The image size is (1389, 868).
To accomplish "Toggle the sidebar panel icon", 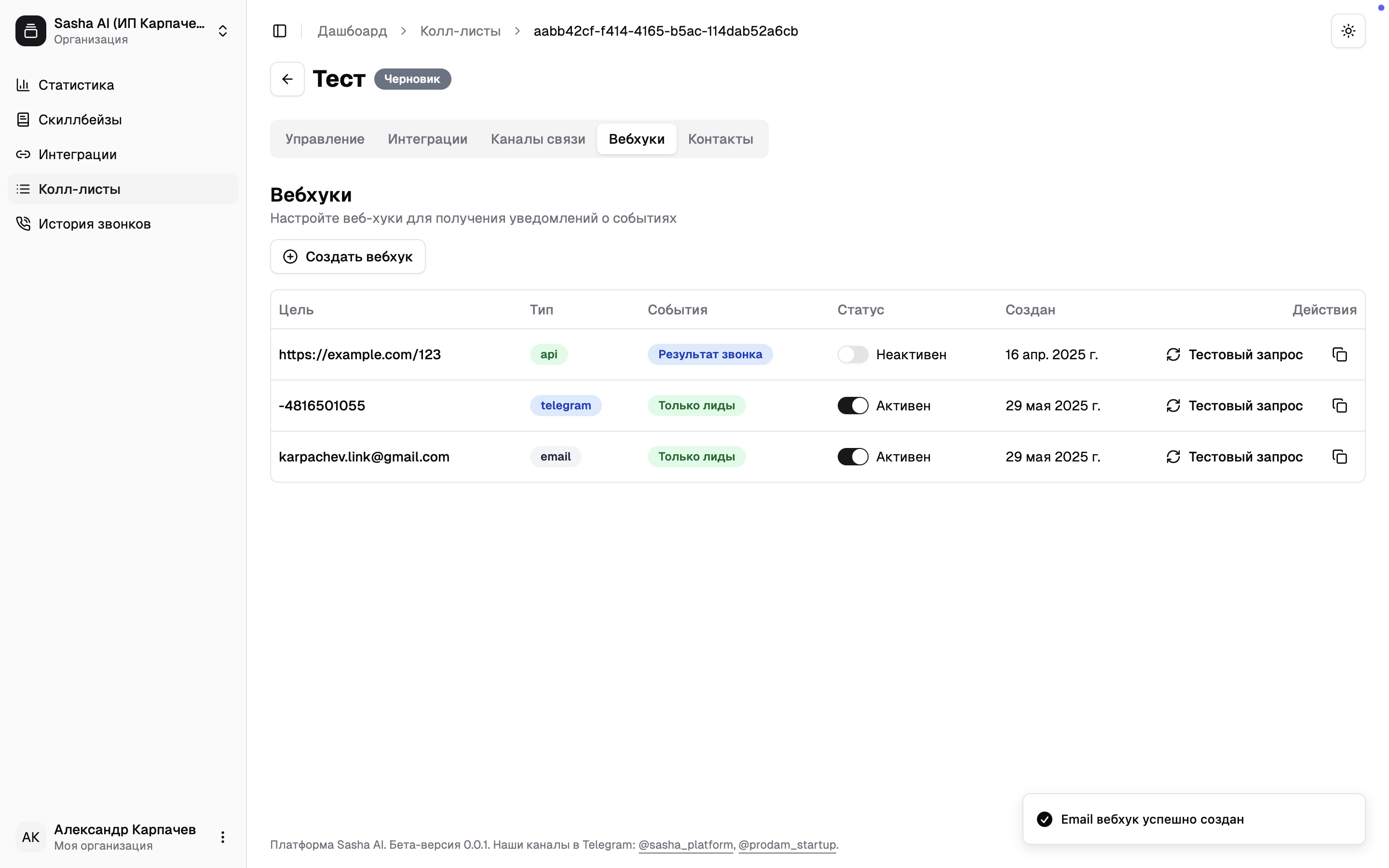I will tap(280, 31).
